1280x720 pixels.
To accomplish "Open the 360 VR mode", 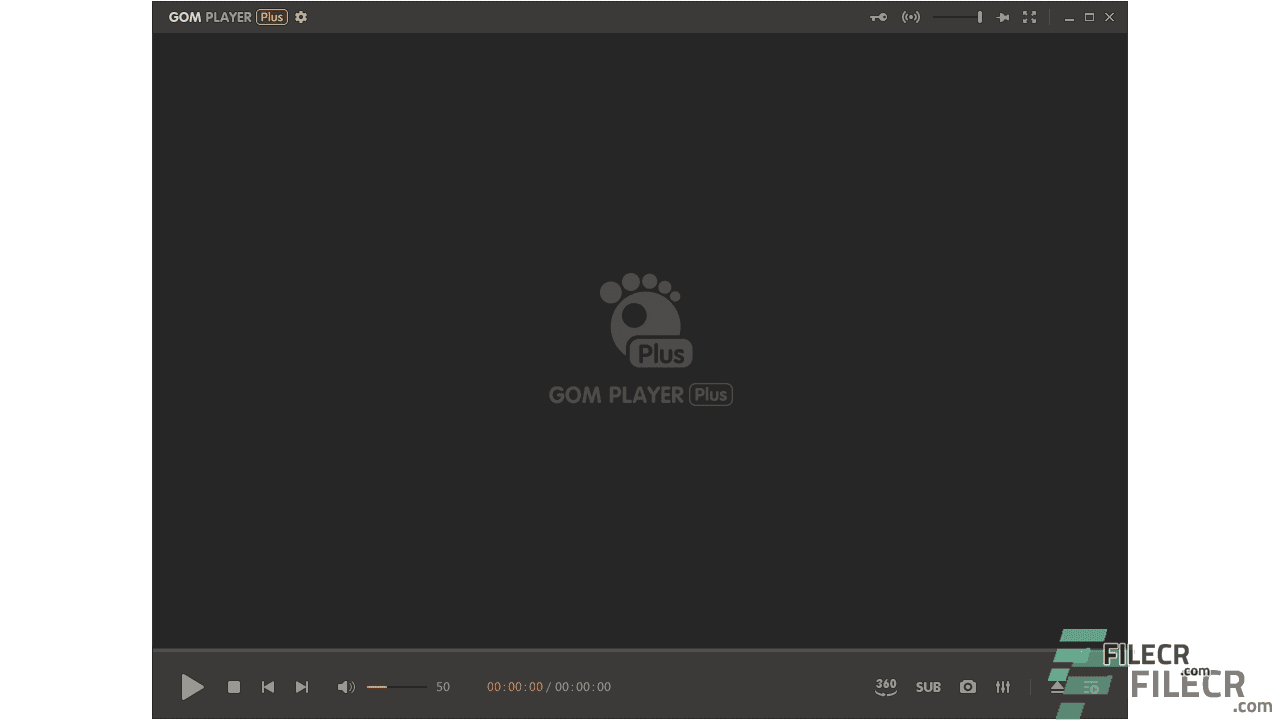I will 885,687.
